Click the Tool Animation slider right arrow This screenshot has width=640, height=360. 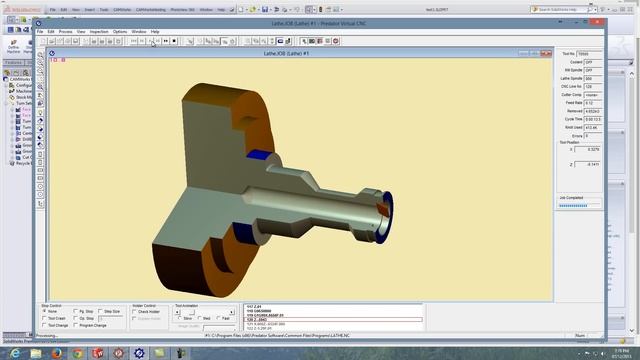tap(231, 312)
